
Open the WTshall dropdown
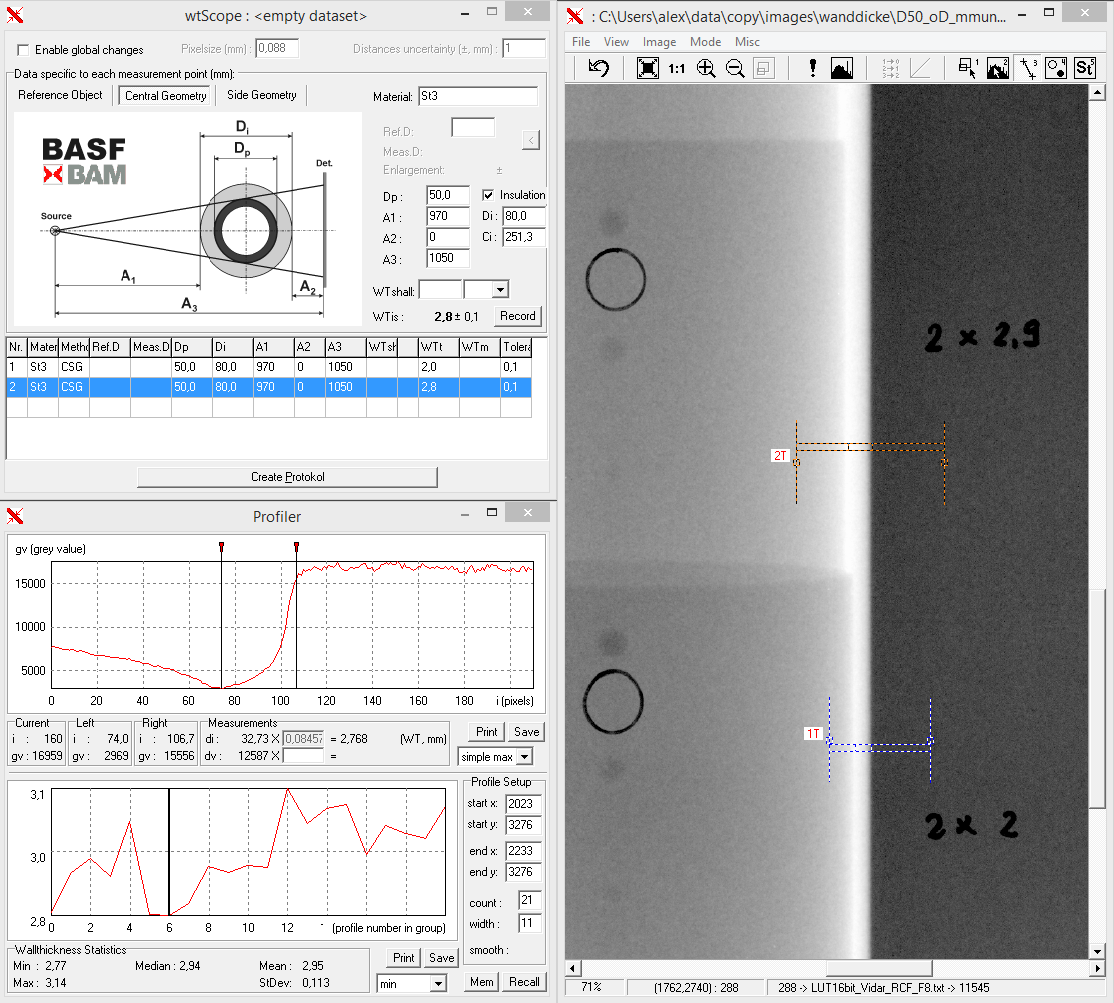499,290
